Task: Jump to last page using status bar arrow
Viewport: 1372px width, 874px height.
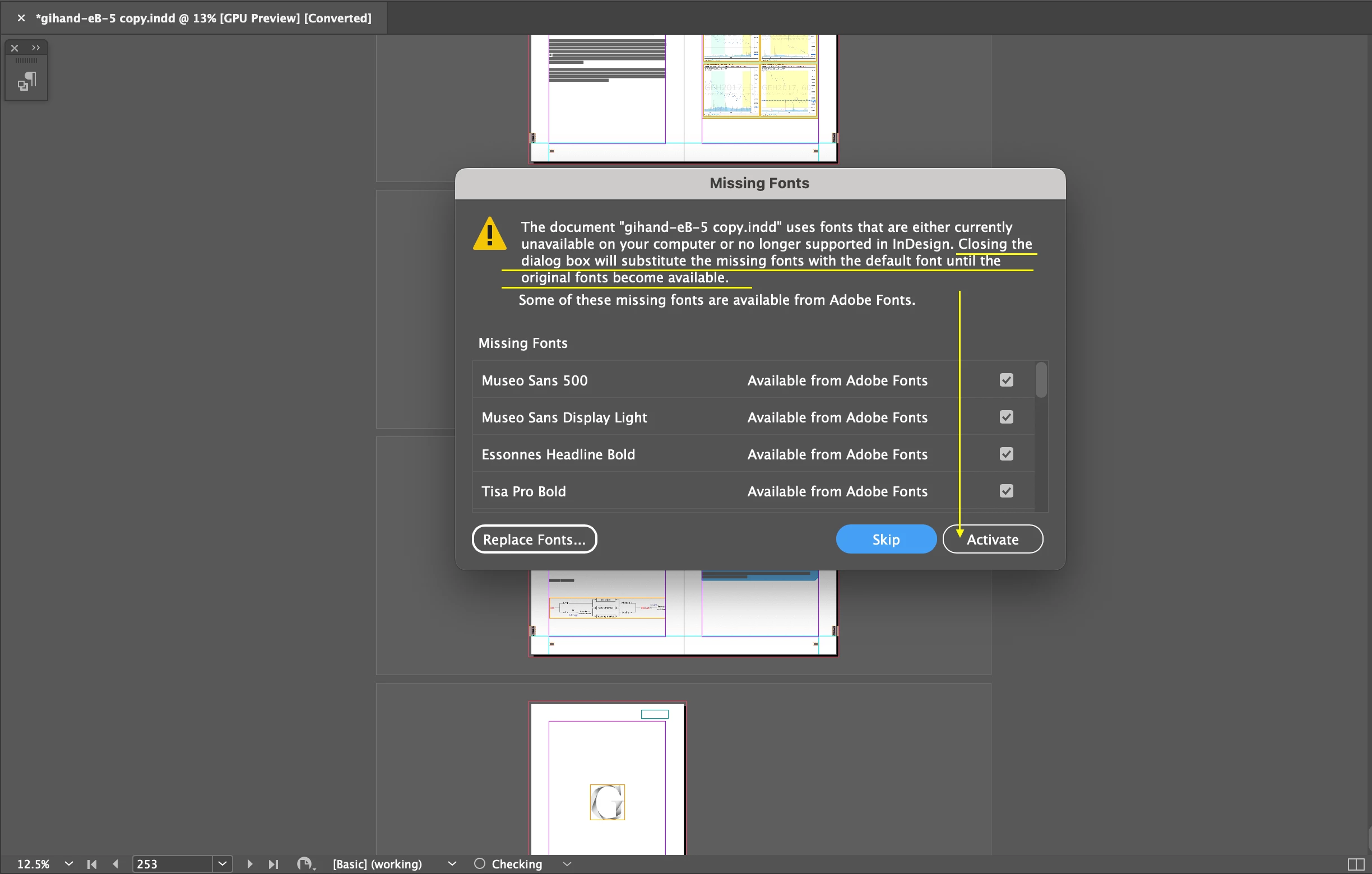Action: pos(274,864)
